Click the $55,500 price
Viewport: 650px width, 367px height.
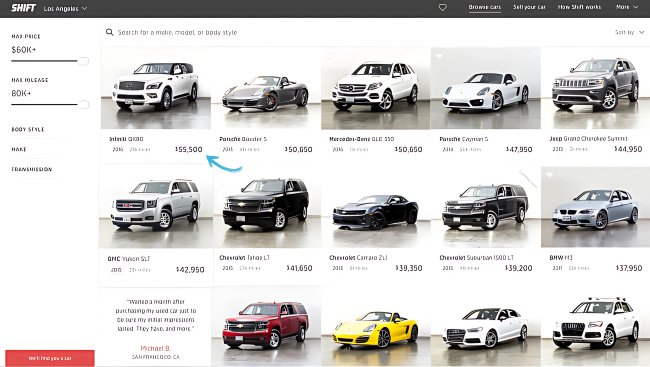click(x=189, y=149)
